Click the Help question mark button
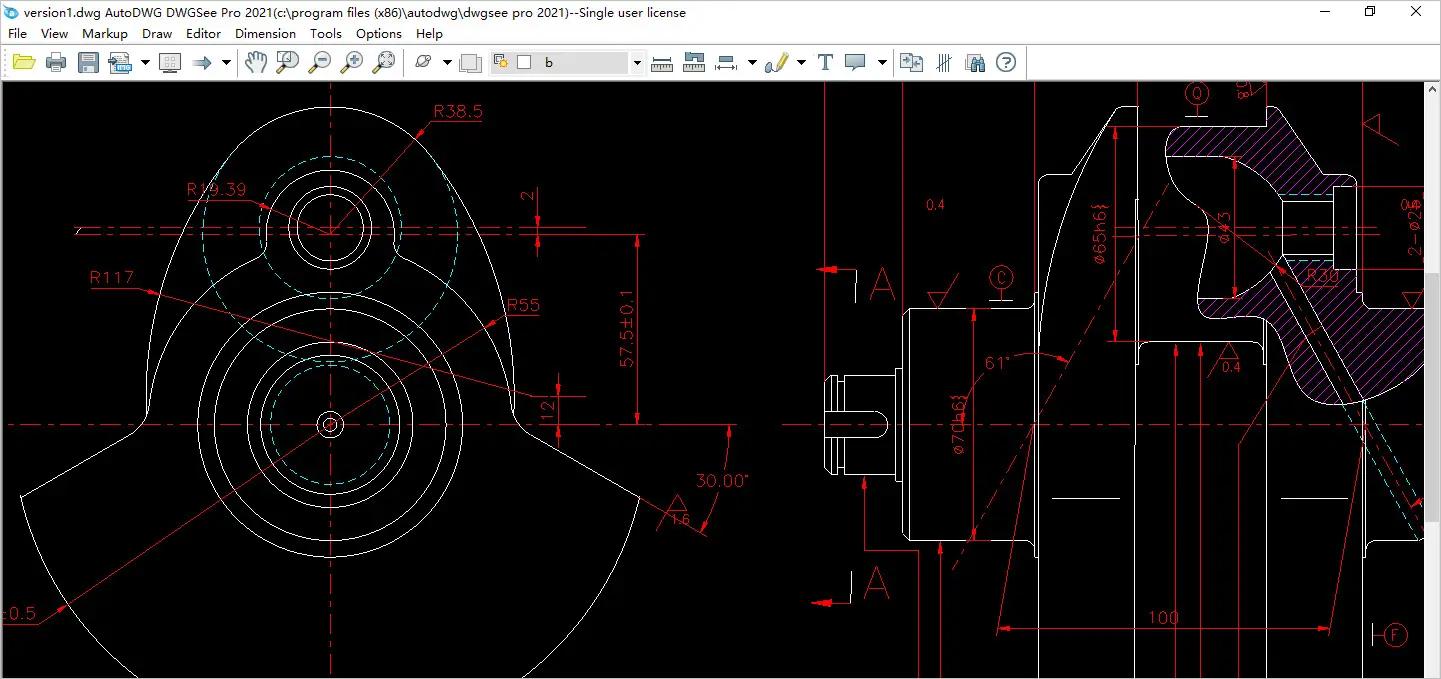This screenshot has width=1441, height=679. (1006, 63)
